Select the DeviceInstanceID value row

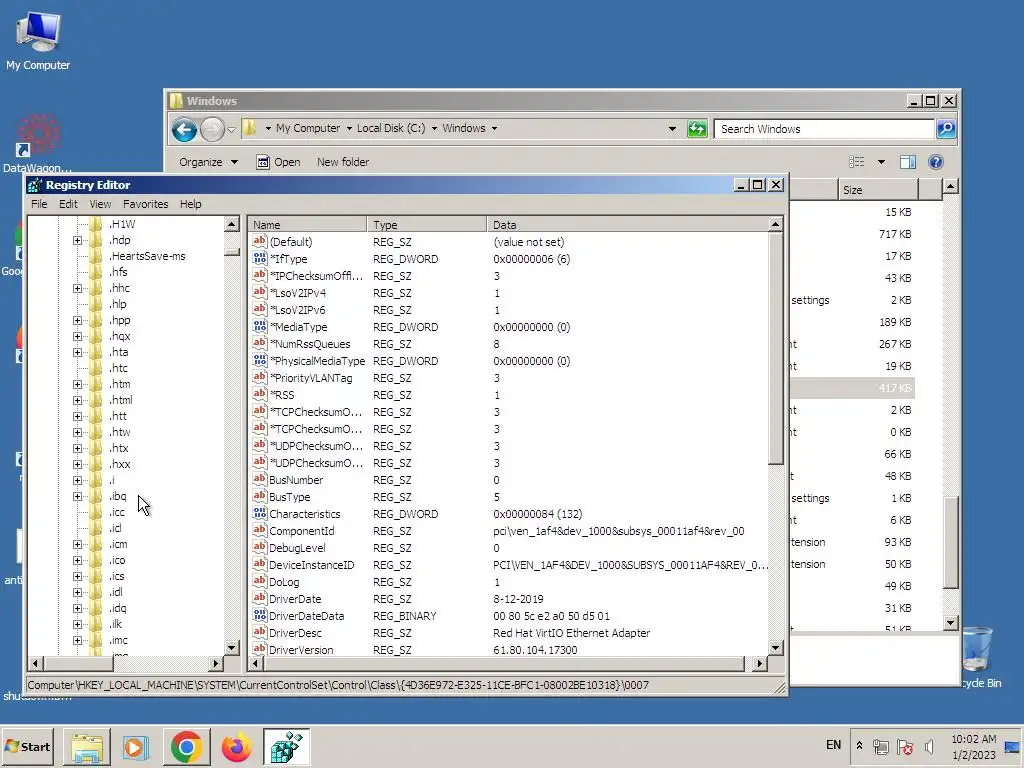click(509, 565)
